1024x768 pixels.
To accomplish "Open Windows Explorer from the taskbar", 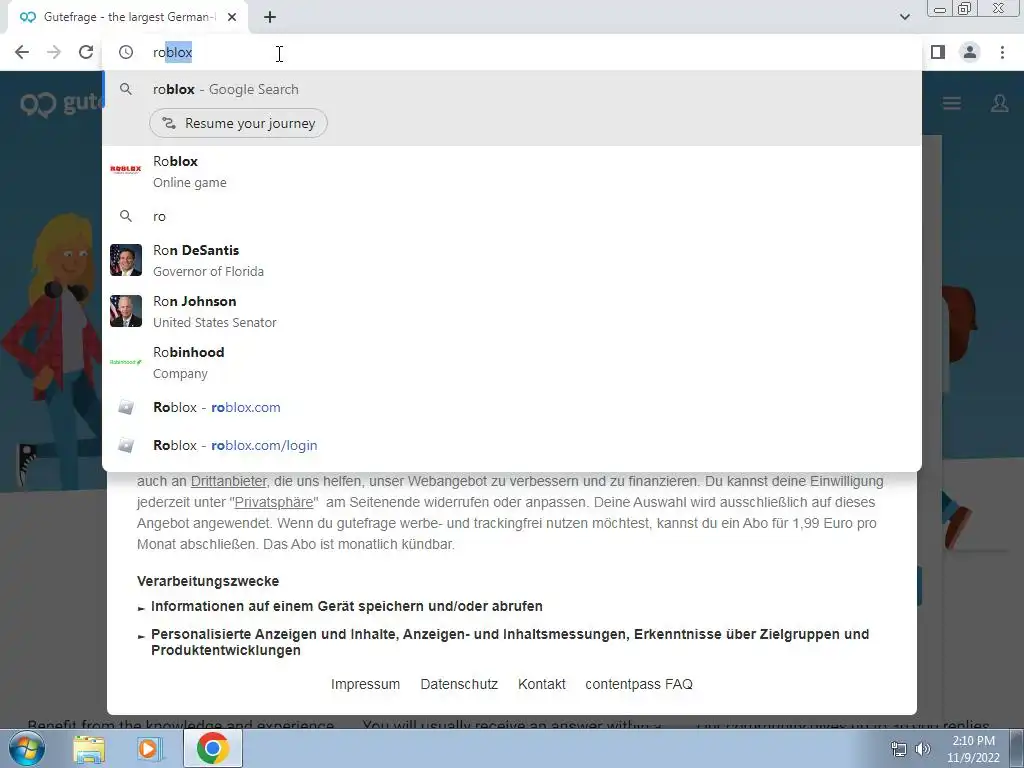I will (89, 749).
